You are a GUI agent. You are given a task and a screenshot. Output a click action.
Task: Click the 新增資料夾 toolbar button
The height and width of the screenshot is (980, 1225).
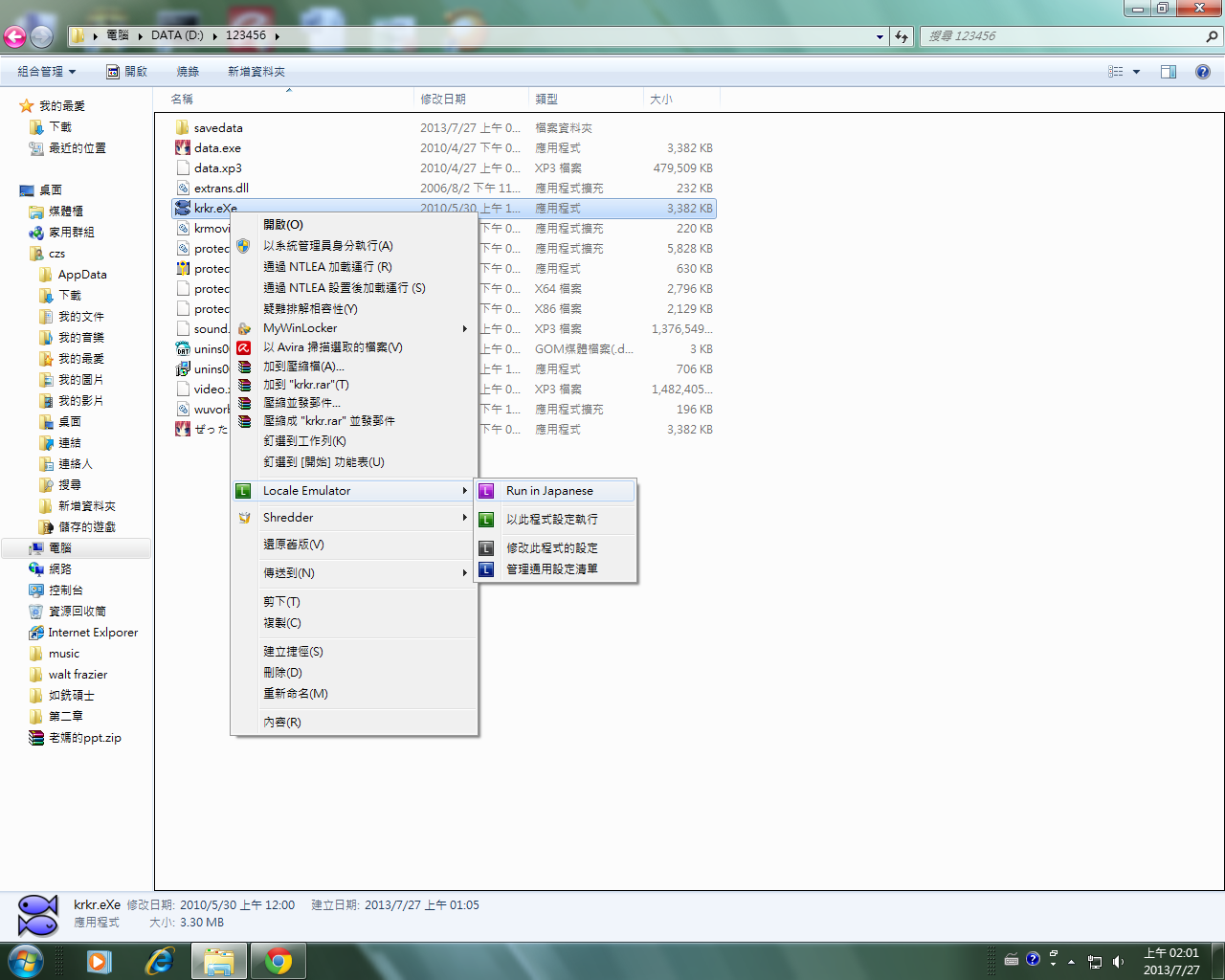coord(256,72)
